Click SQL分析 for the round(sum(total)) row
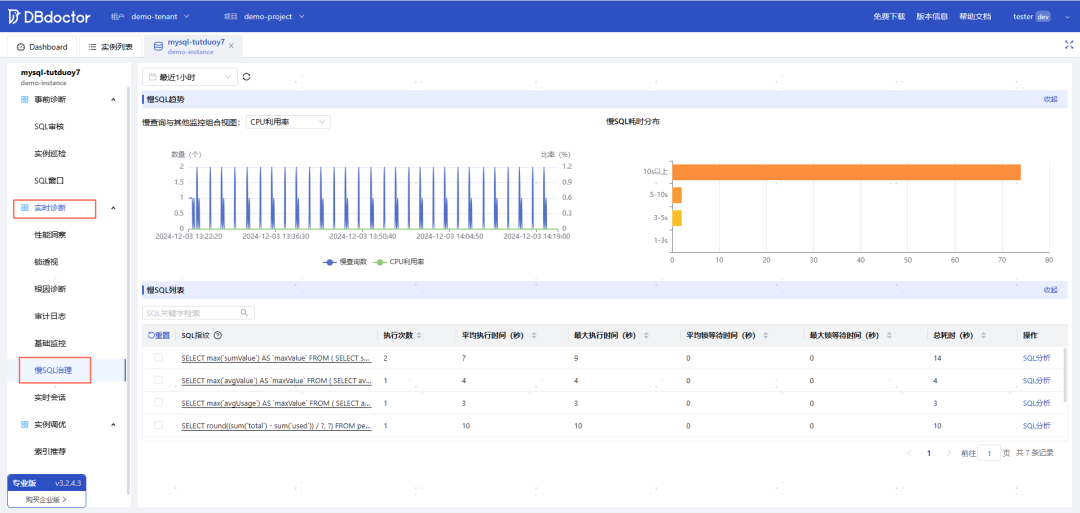 pos(1037,426)
